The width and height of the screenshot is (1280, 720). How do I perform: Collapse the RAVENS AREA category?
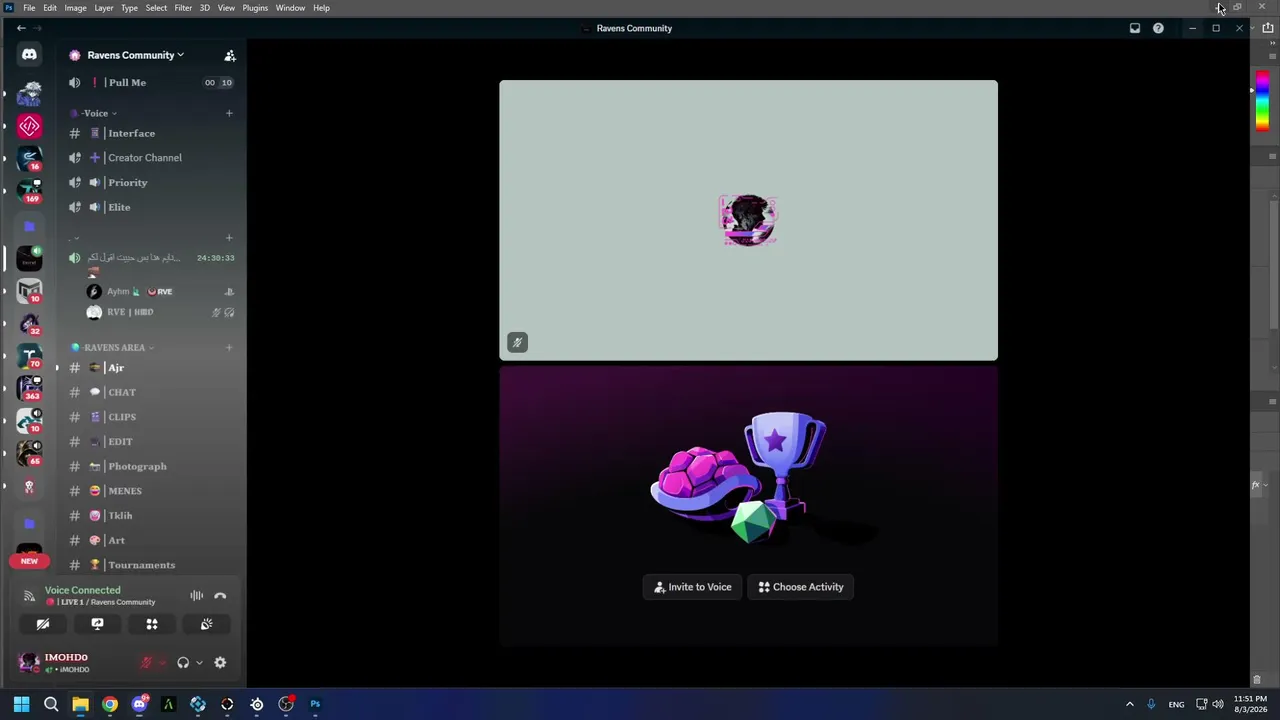[112, 348]
